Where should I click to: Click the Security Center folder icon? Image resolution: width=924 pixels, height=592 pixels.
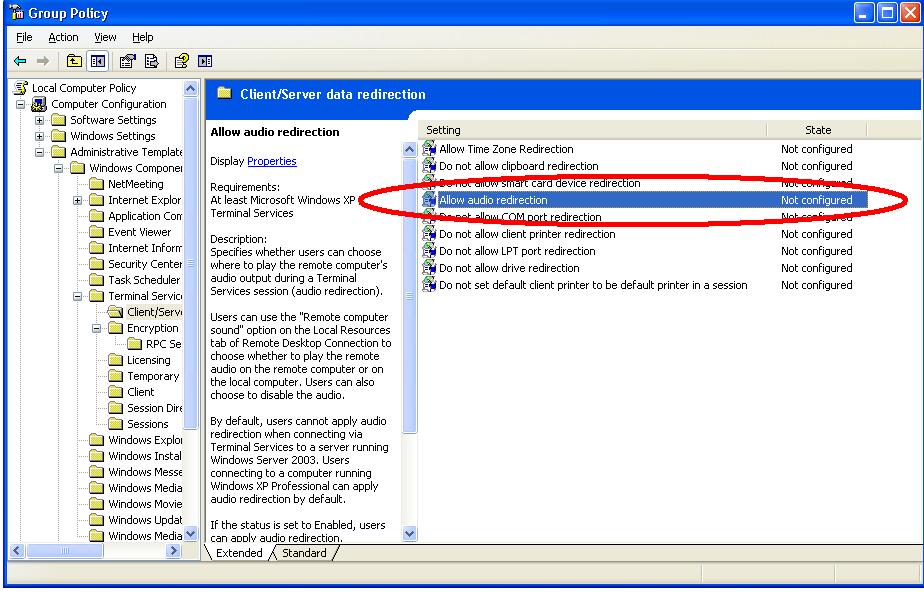click(97, 264)
